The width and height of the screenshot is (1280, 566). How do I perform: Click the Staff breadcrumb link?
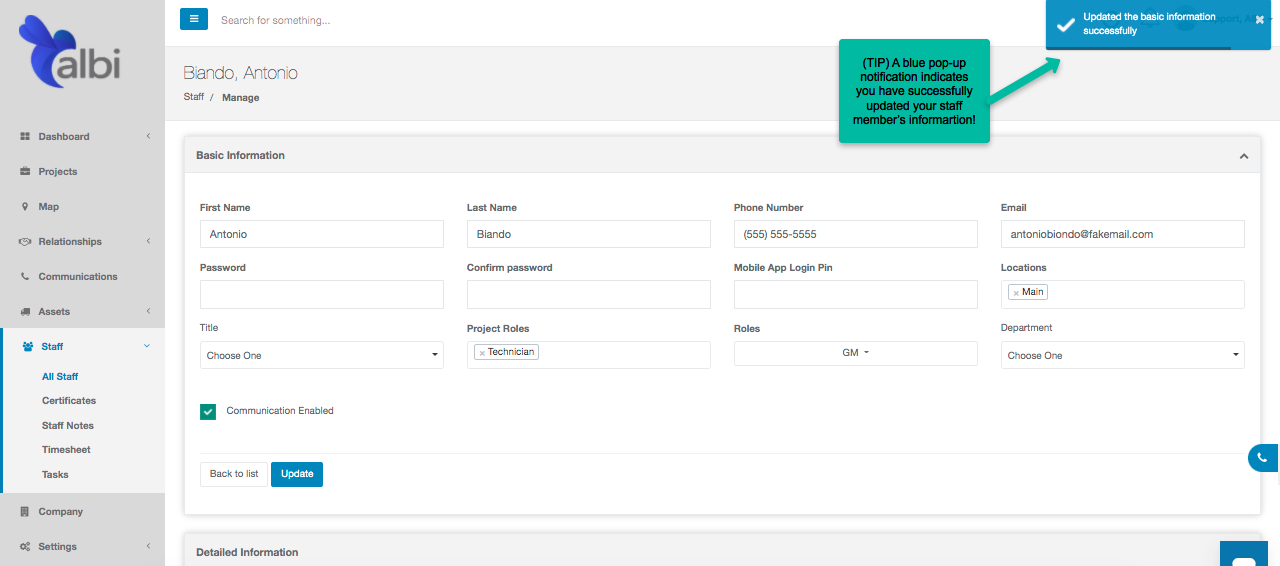coord(194,97)
